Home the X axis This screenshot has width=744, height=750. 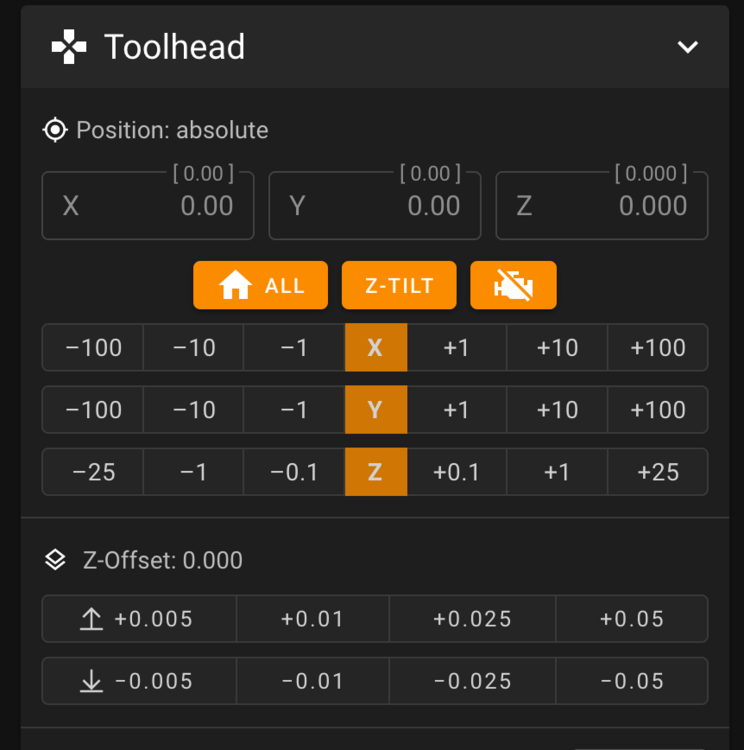[376, 347]
